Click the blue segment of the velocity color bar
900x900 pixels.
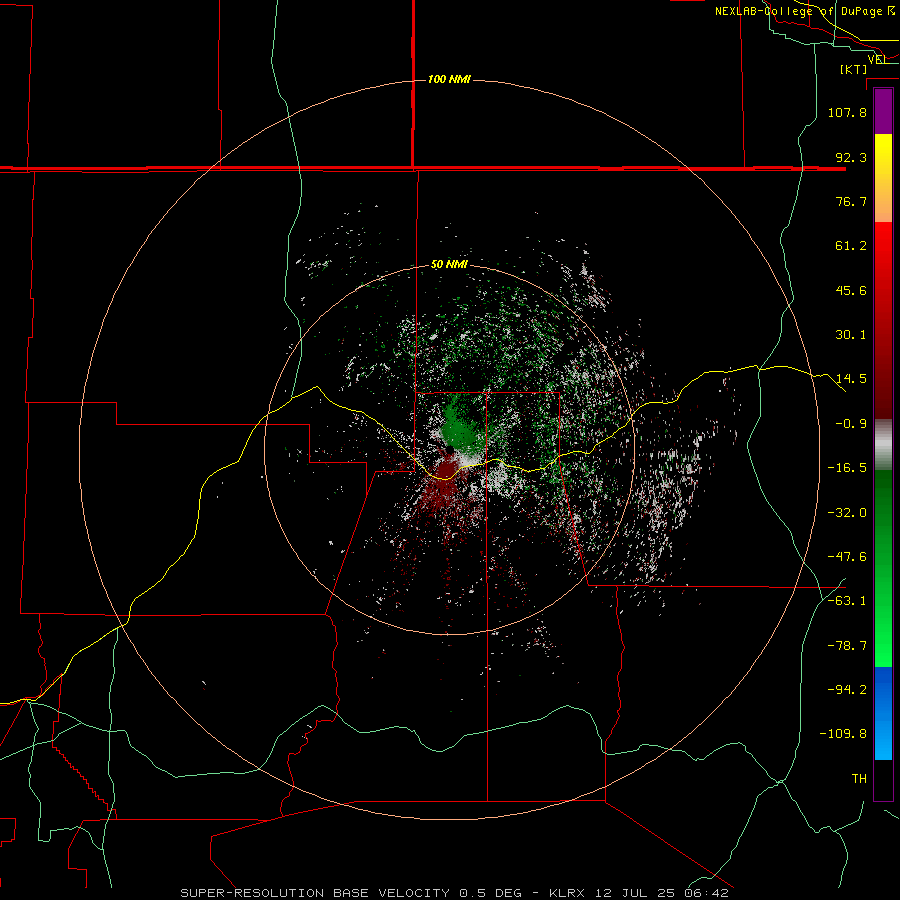883,713
